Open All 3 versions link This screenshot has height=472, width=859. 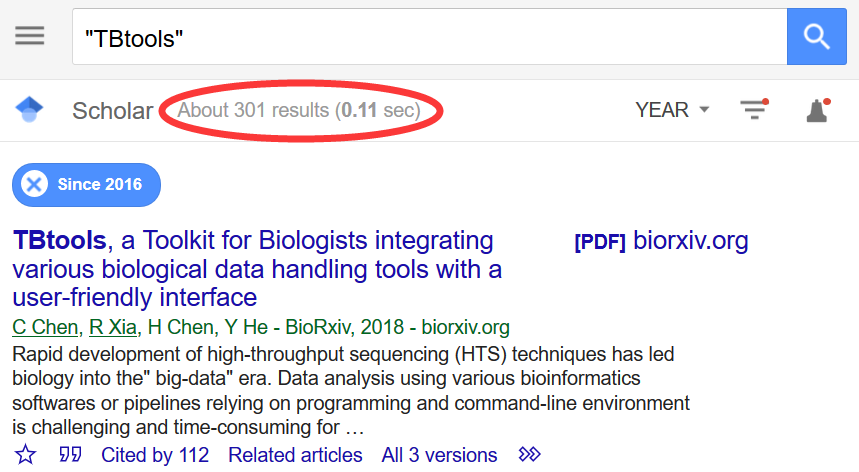pyautogui.click(x=439, y=455)
